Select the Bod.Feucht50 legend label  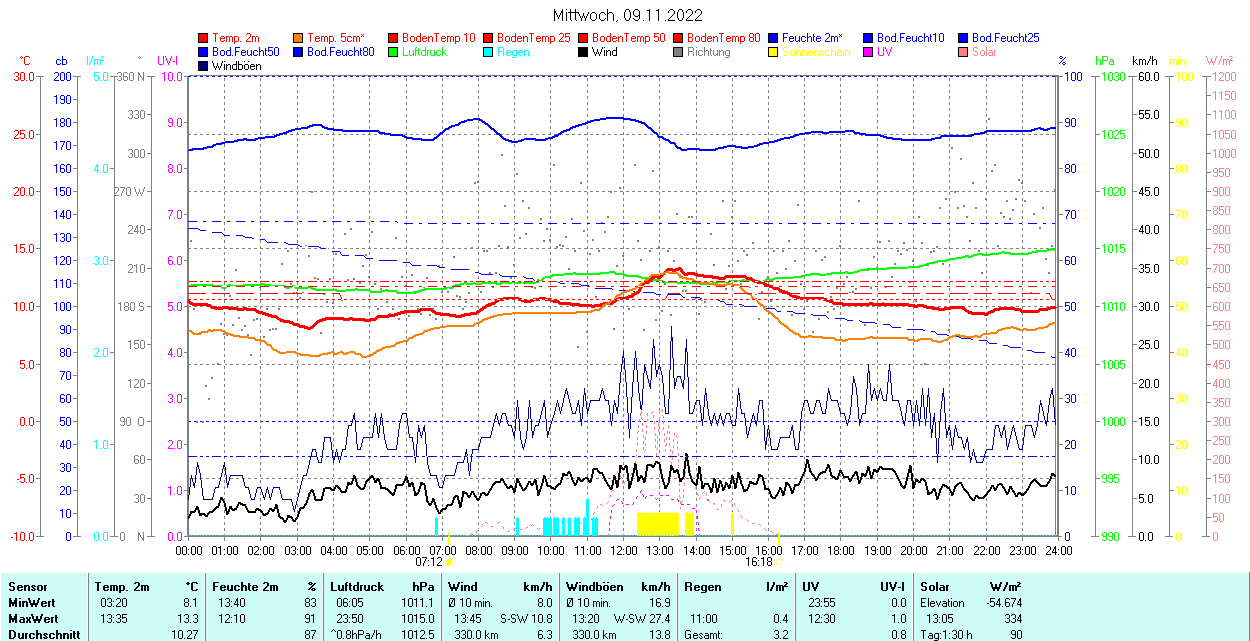246,52
